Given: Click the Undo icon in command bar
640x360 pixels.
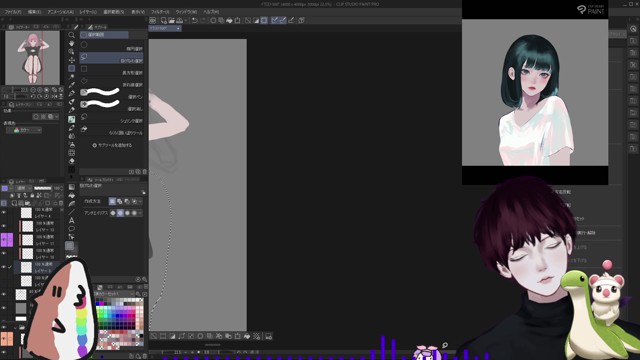Looking at the screenshot, I should tap(195, 20).
